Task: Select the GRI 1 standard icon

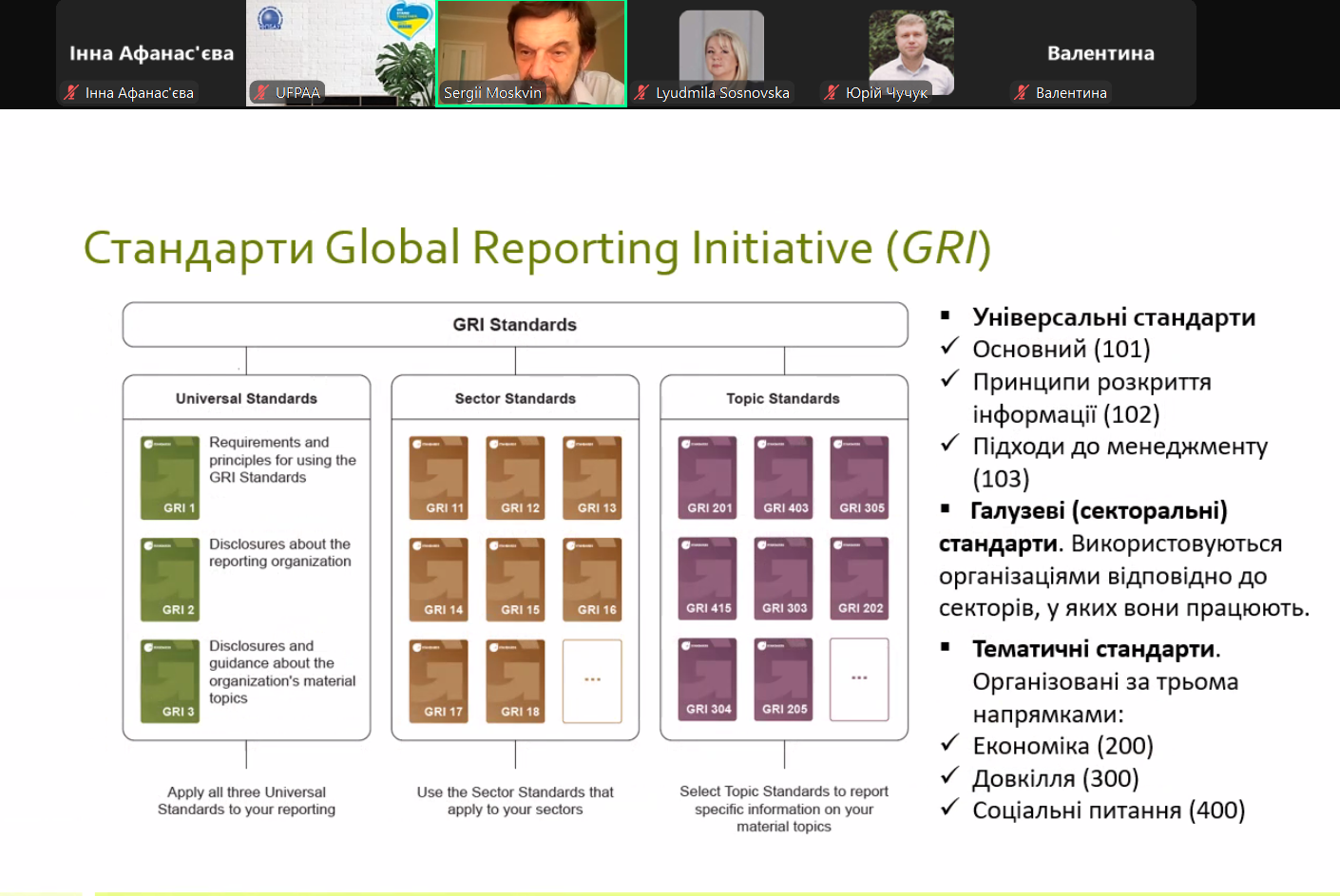Action: 170,478
